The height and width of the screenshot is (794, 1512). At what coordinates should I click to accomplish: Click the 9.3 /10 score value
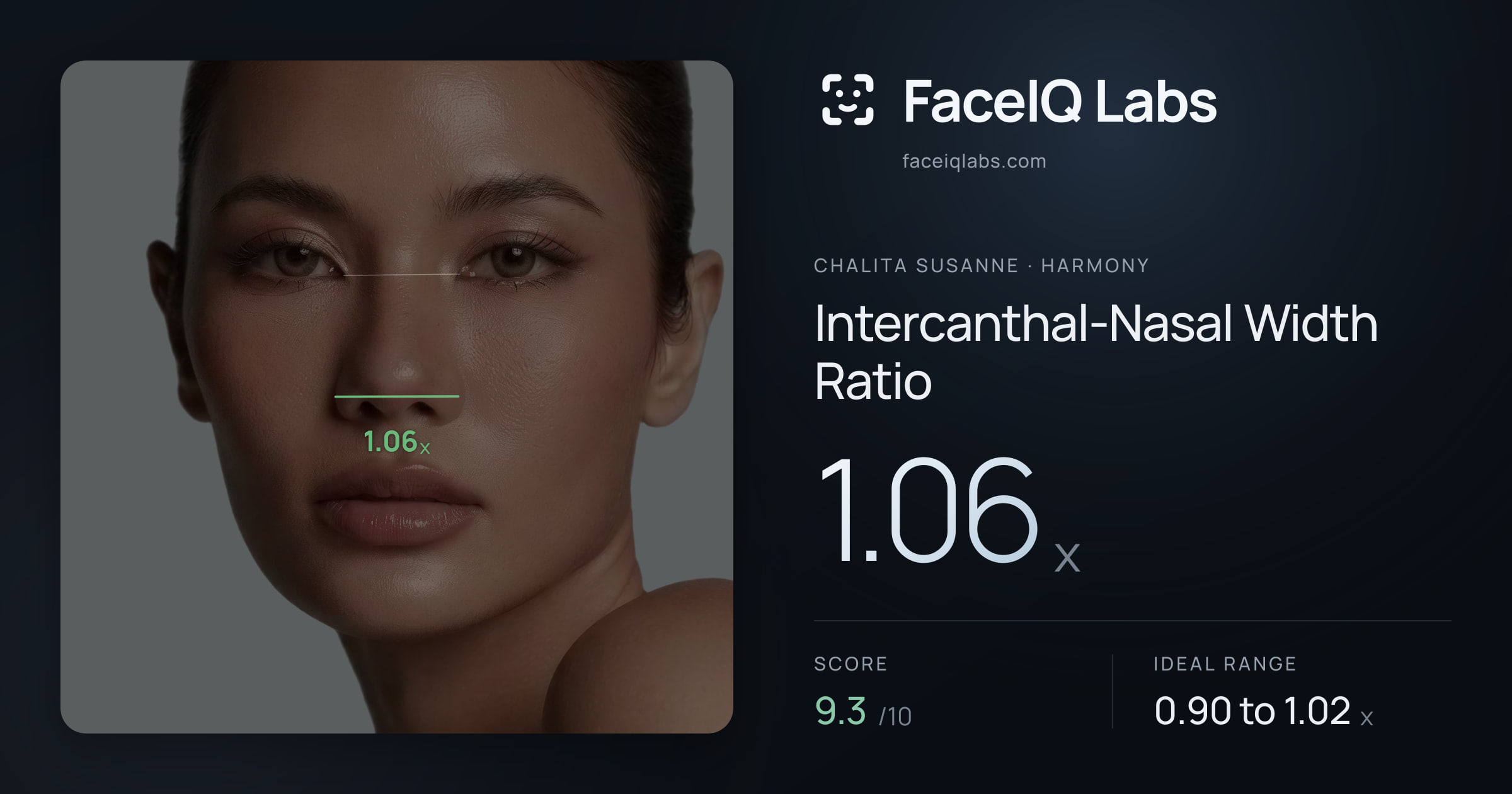coord(863,711)
